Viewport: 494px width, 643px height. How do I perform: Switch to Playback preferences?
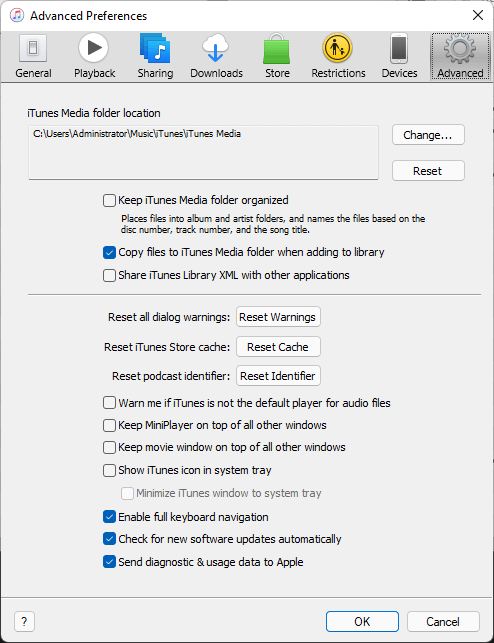click(94, 57)
